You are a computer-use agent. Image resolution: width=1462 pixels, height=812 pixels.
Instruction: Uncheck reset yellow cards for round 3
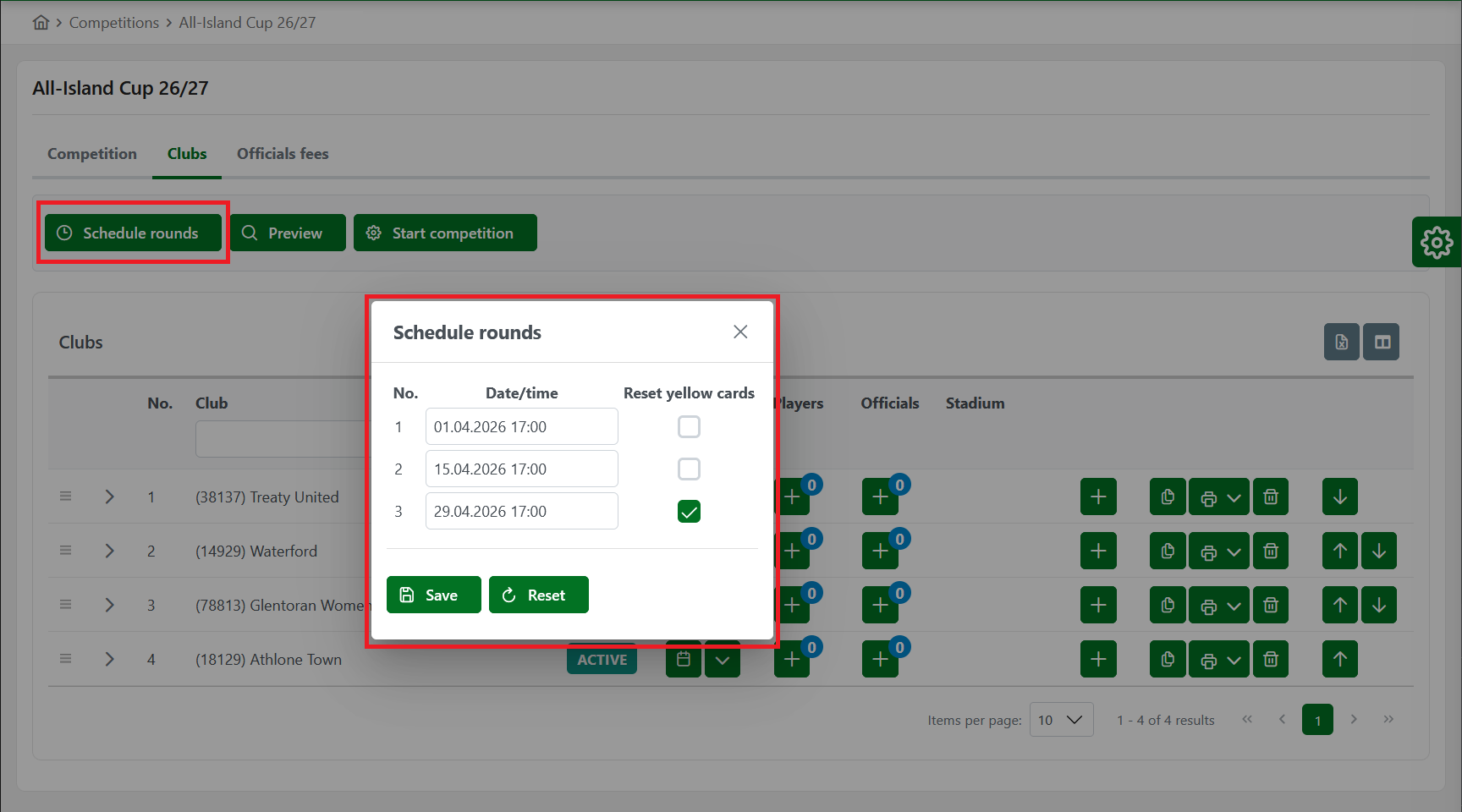[x=689, y=512]
